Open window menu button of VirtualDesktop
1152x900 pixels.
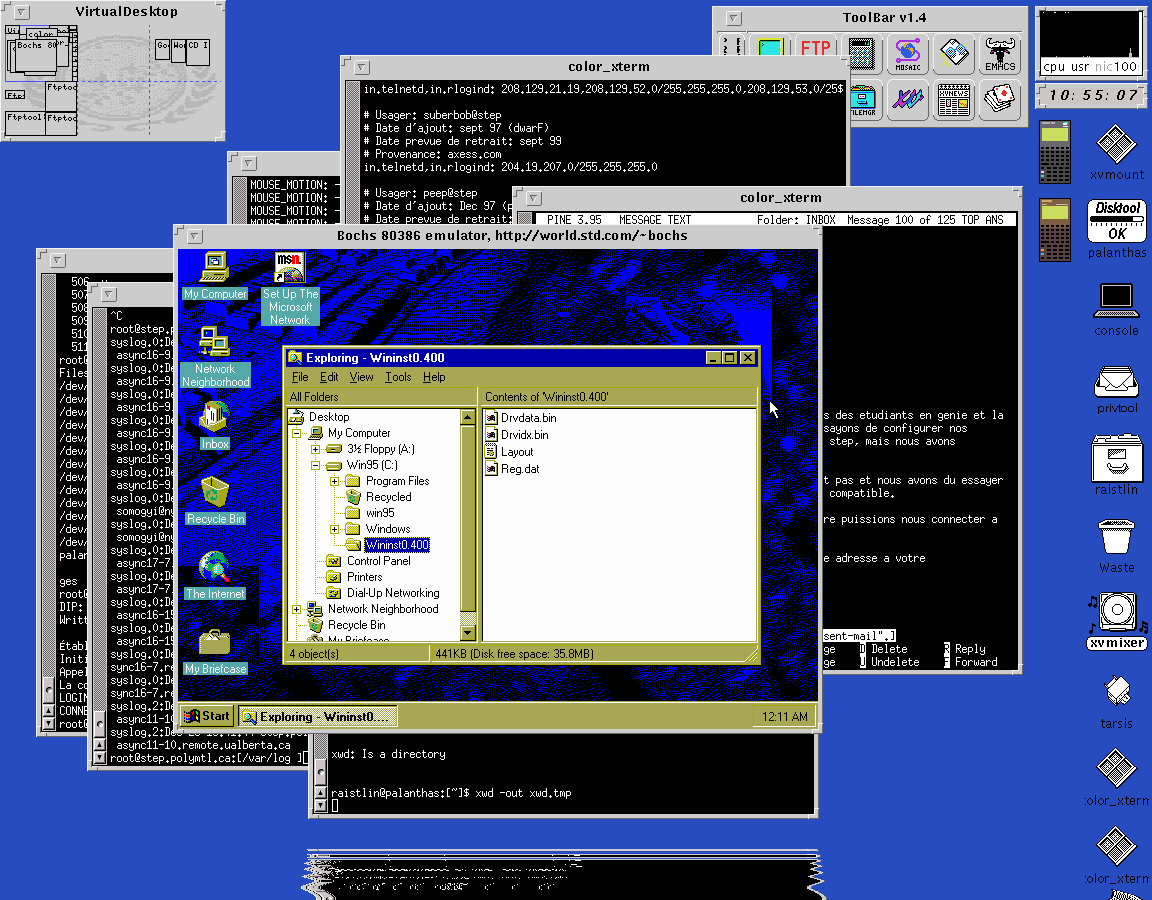pos(22,12)
